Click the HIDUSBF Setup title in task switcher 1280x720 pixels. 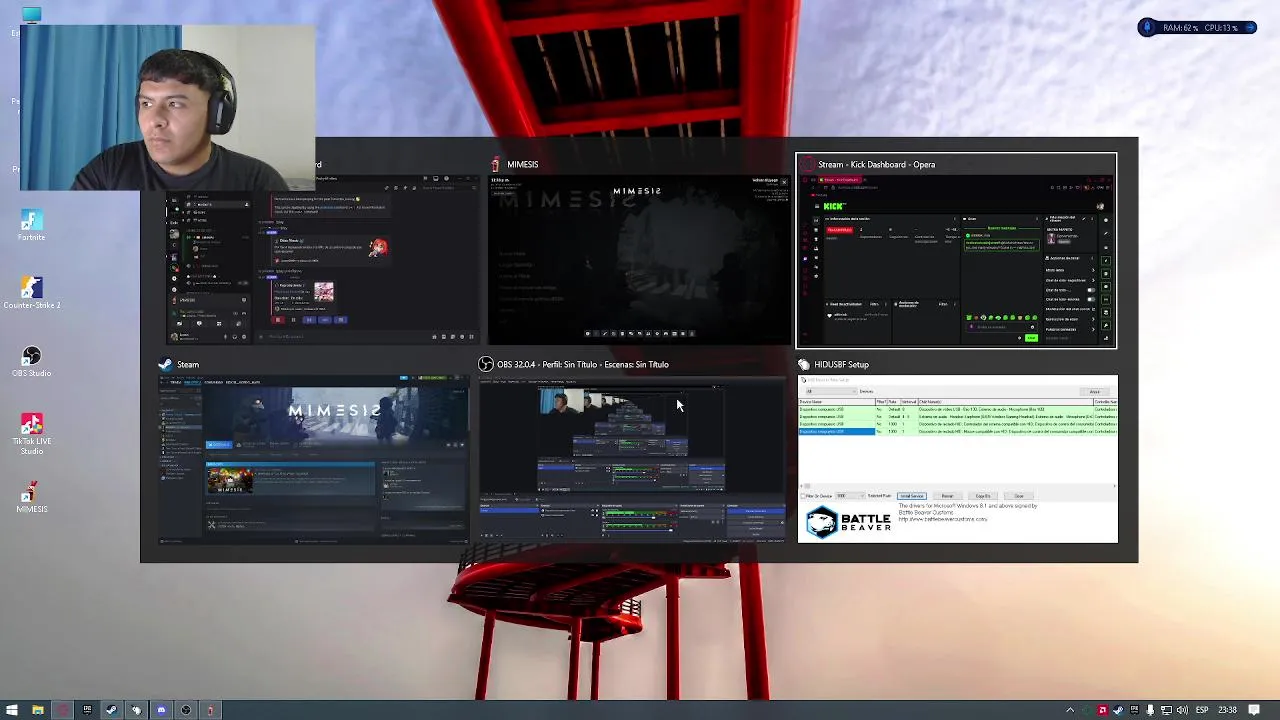(841, 364)
